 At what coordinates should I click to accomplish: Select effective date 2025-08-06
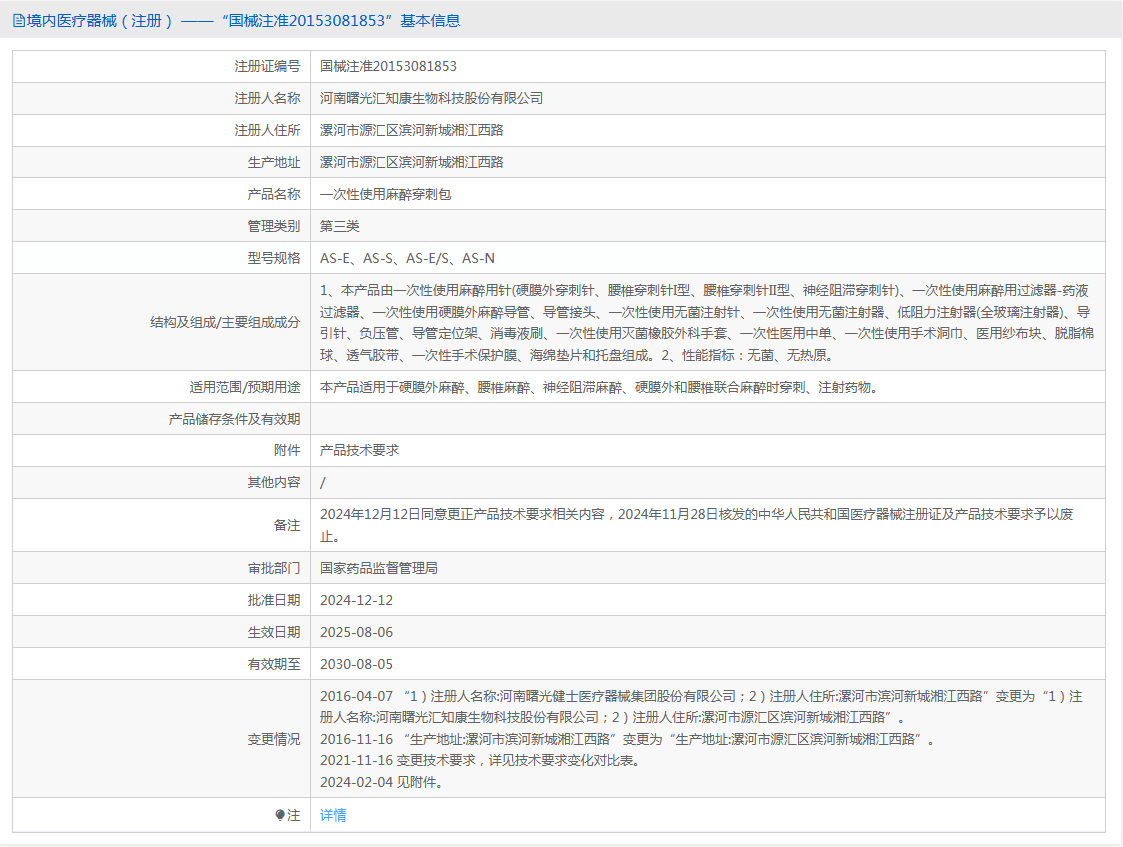pyautogui.click(x=356, y=632)
